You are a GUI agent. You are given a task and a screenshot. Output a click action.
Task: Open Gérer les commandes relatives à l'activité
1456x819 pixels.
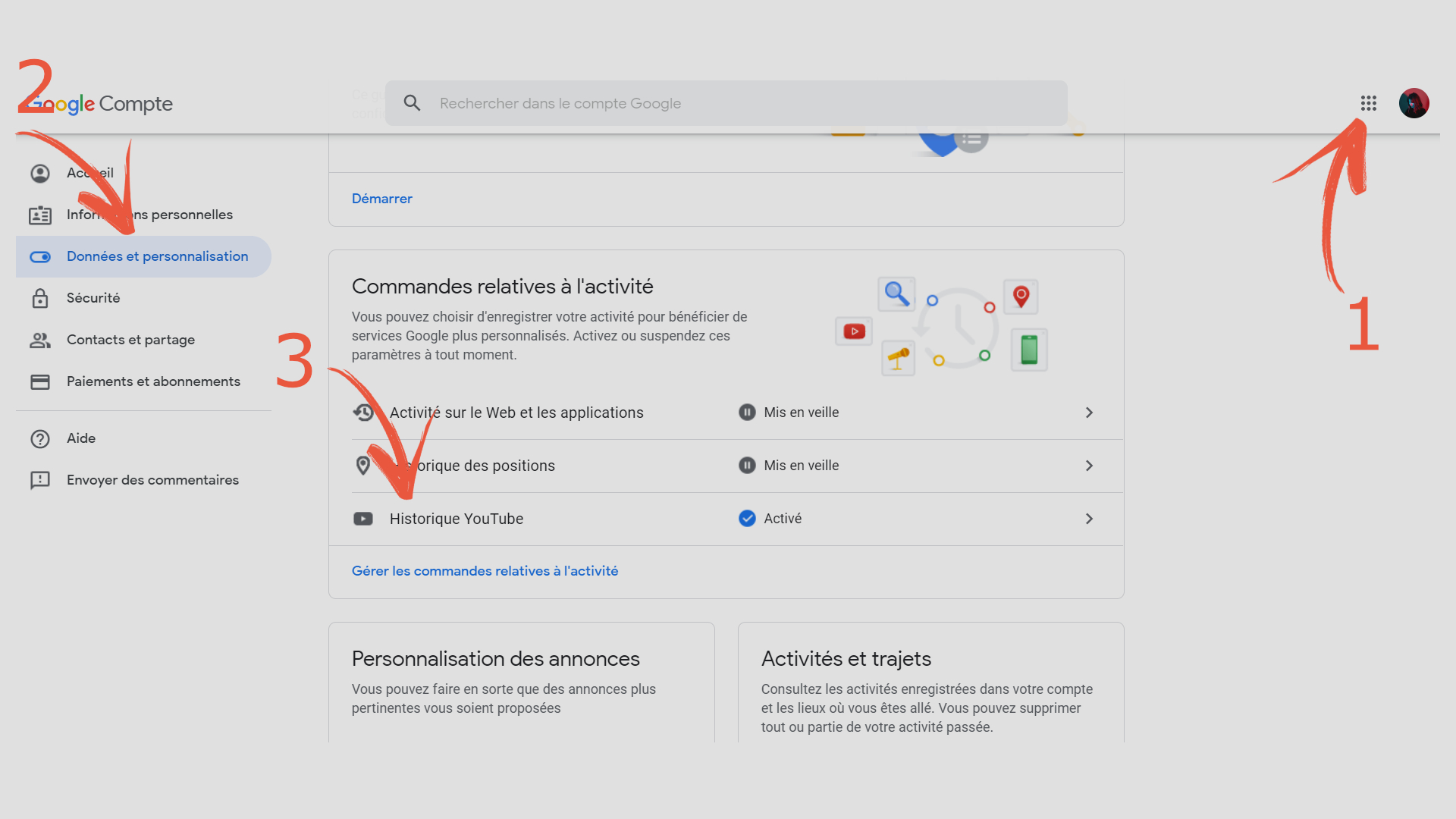click(485, 571)
